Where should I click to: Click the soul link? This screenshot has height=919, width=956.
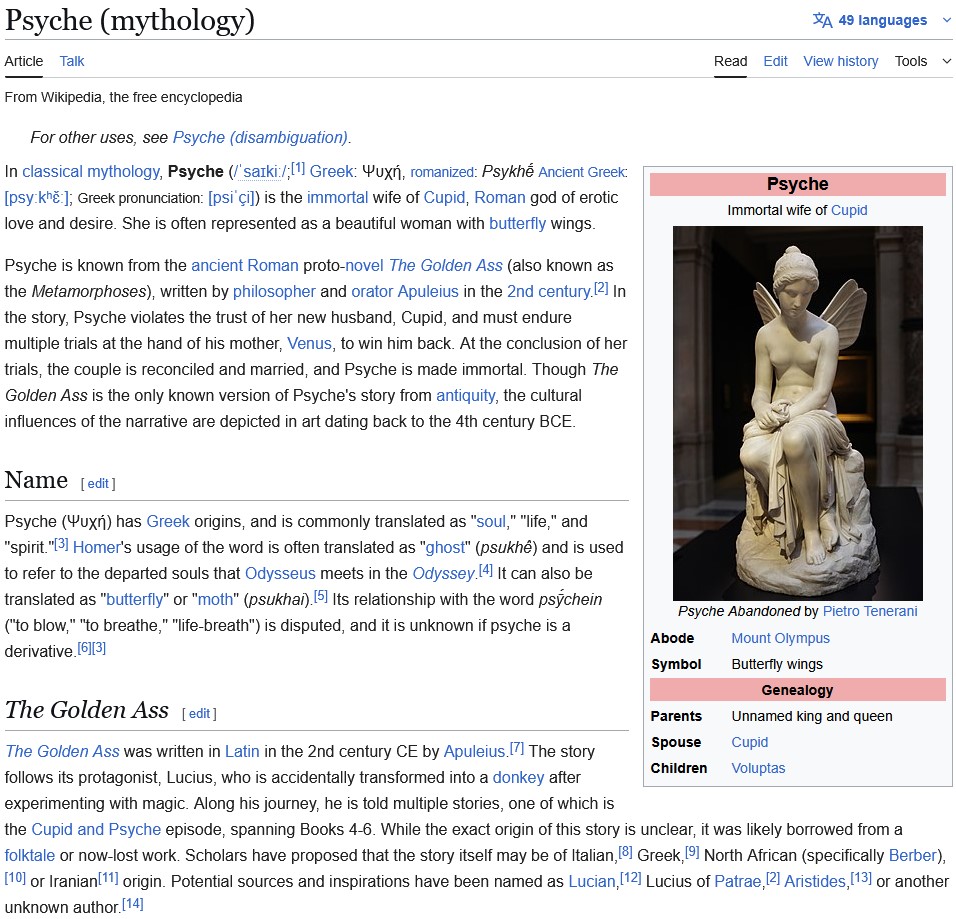click(491, 521)
